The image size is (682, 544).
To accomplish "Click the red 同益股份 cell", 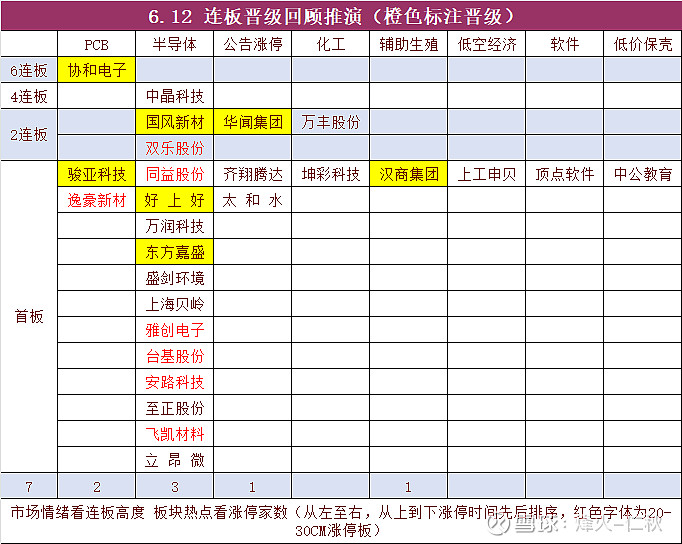I will (174, 174).
